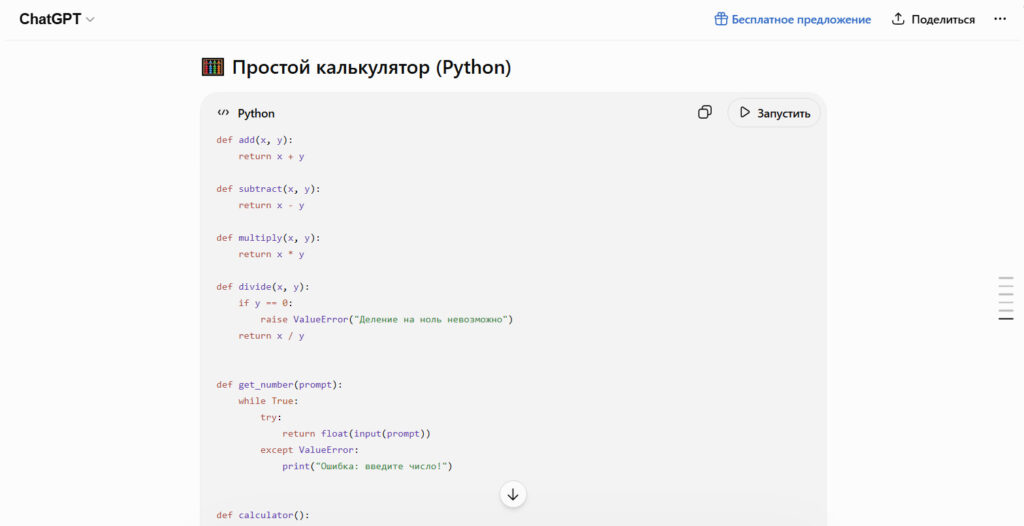The image size is (1024, 526).
Task: Click the try: line
Action: 271,418
